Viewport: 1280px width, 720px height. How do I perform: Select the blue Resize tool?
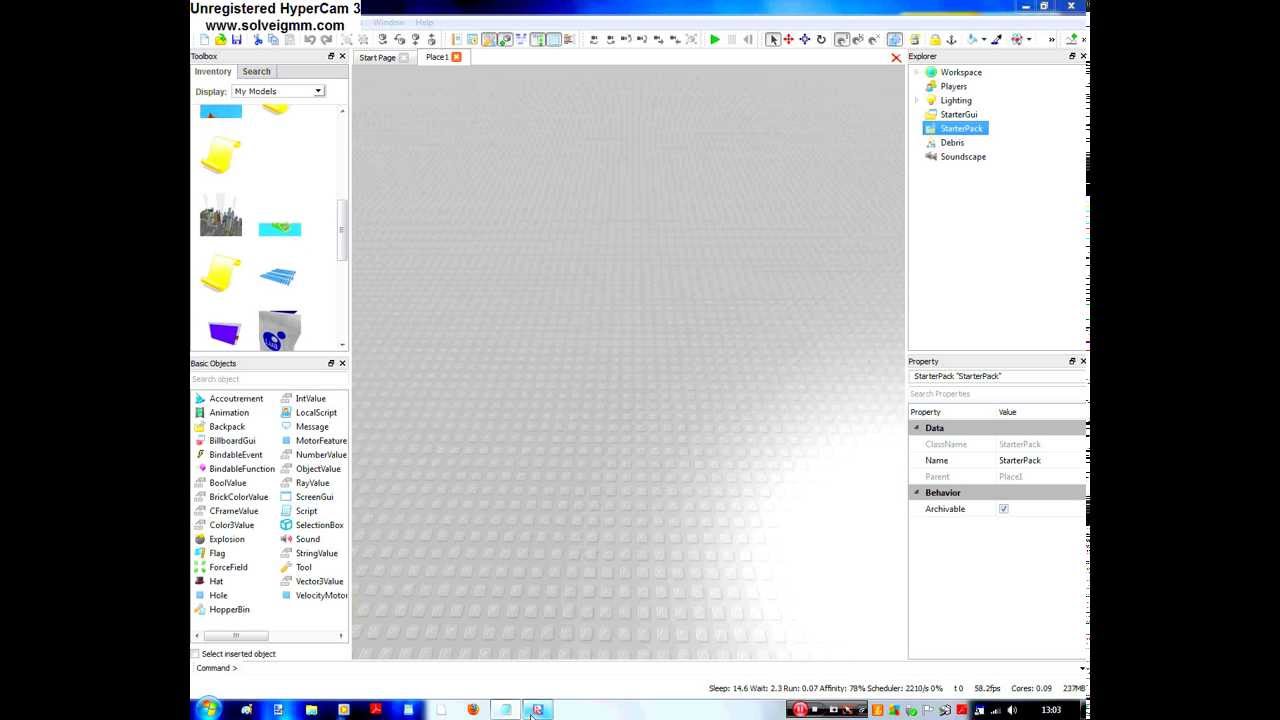805,40
